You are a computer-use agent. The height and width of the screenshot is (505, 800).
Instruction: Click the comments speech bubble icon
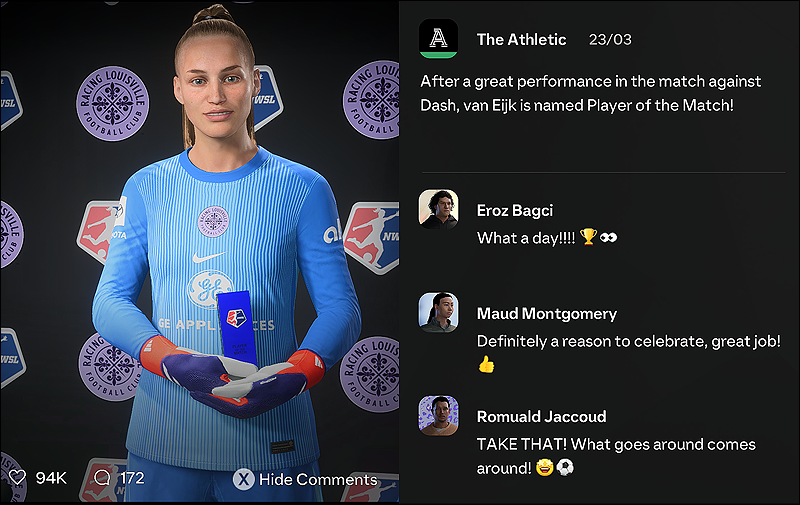tap(102, 477)
